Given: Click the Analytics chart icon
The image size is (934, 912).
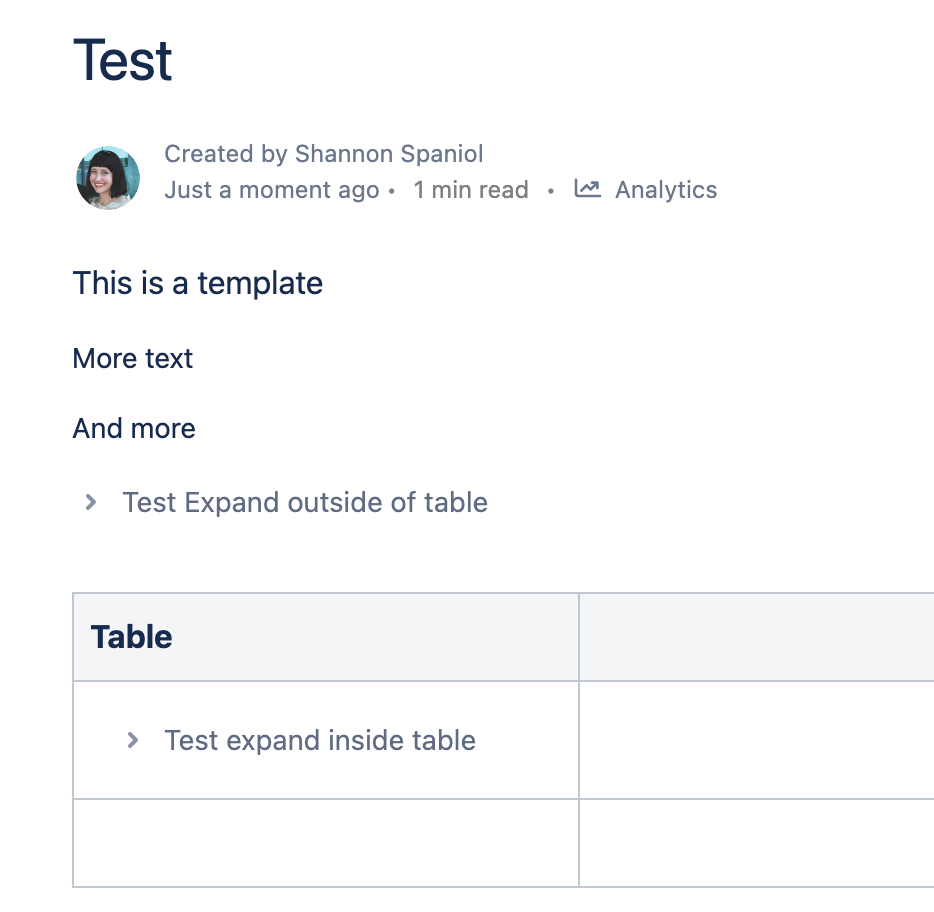Looking at the screenshot, I should pos(587,189).
